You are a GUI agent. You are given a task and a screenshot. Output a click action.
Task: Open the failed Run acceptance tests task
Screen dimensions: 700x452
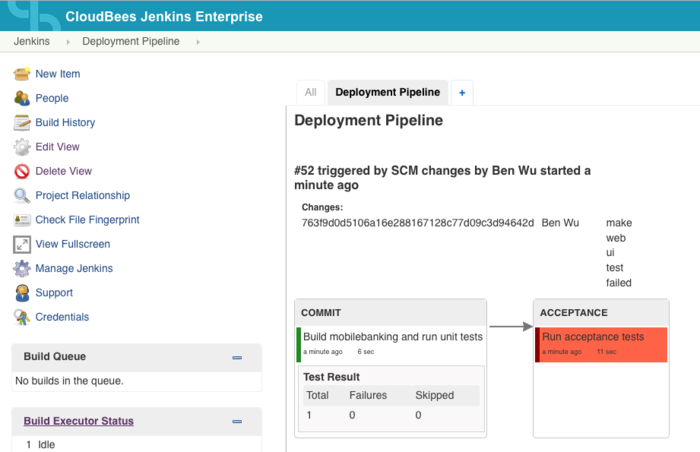[x=593, y=336]
